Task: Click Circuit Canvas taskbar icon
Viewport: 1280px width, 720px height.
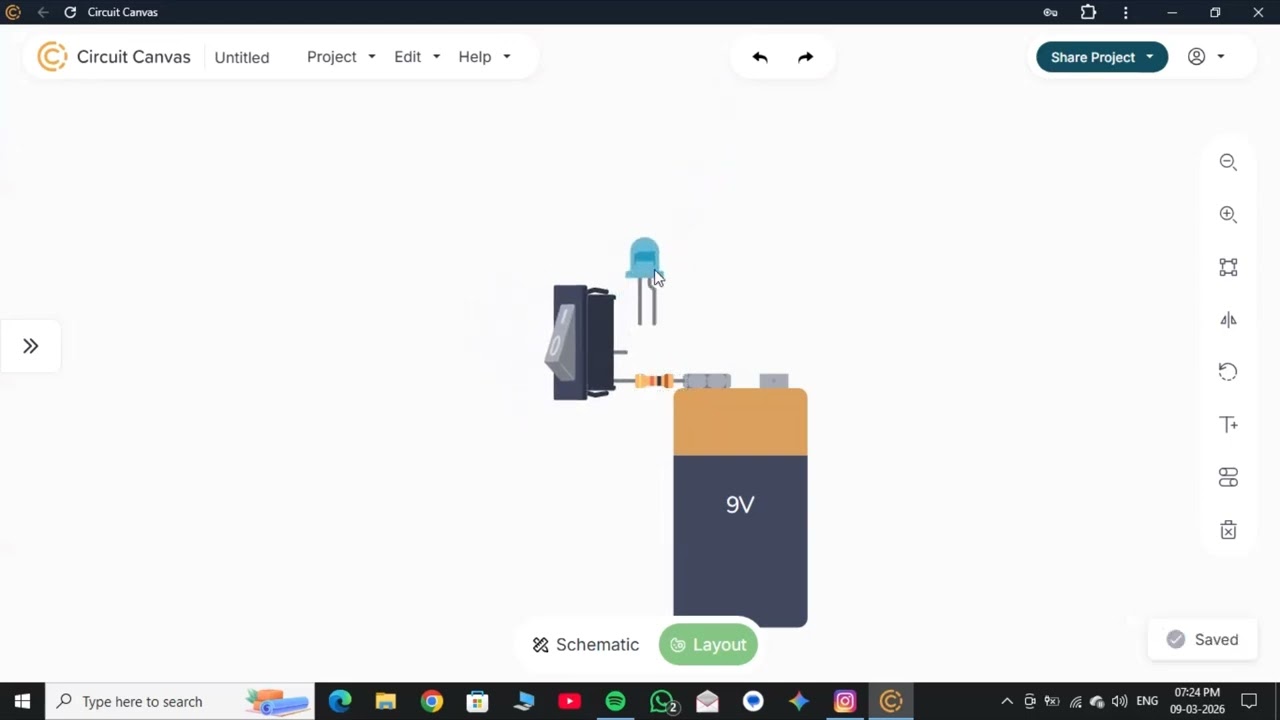Action: 891,701
